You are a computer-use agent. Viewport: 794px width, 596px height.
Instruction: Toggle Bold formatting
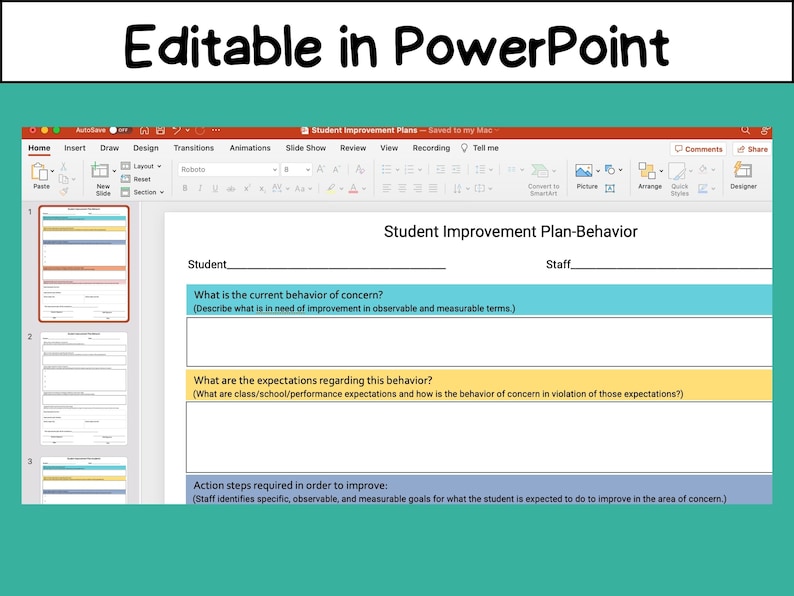click(x=185, y=188)
